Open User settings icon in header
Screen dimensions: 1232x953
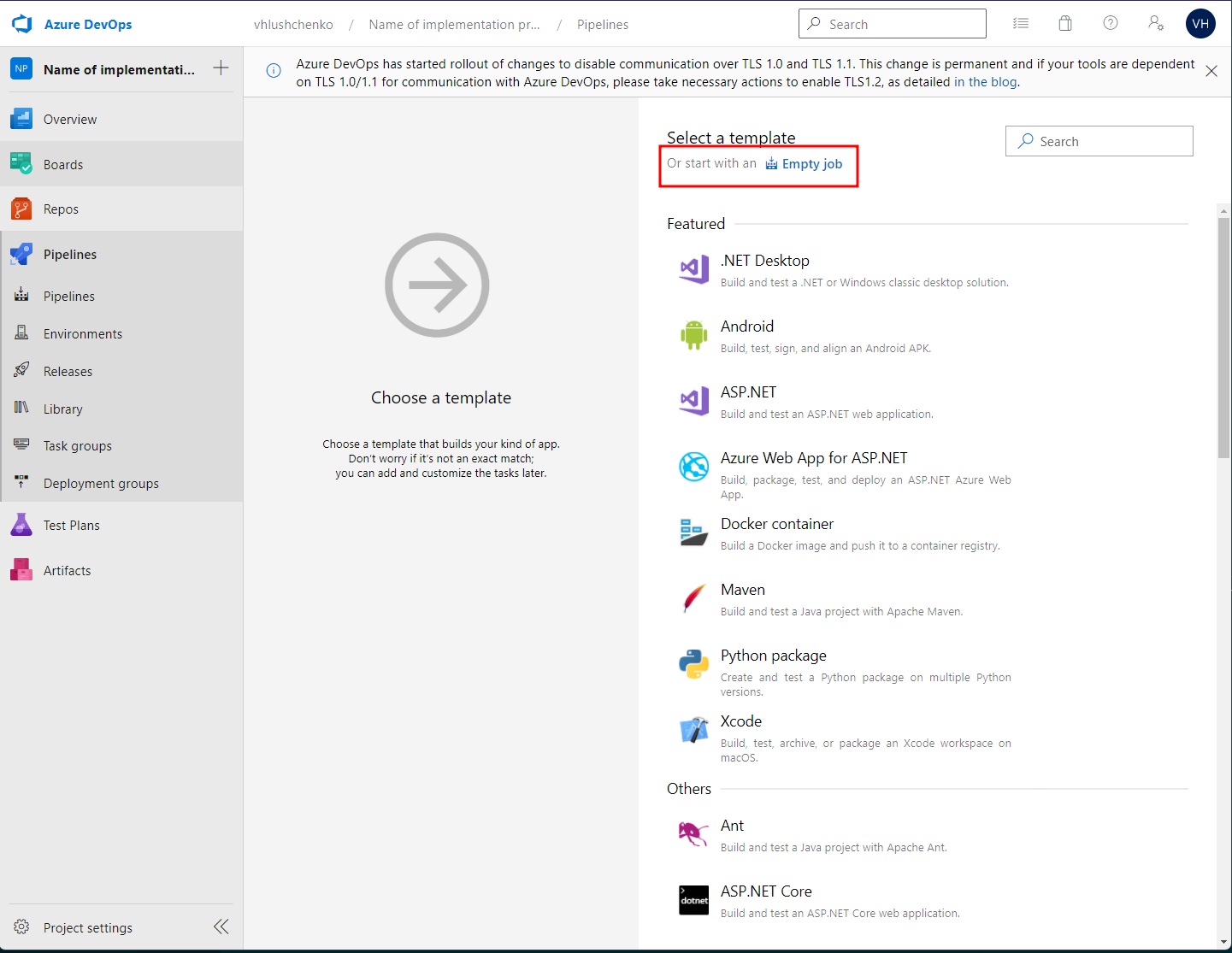pyautogui.click(x=1155, y=24)
